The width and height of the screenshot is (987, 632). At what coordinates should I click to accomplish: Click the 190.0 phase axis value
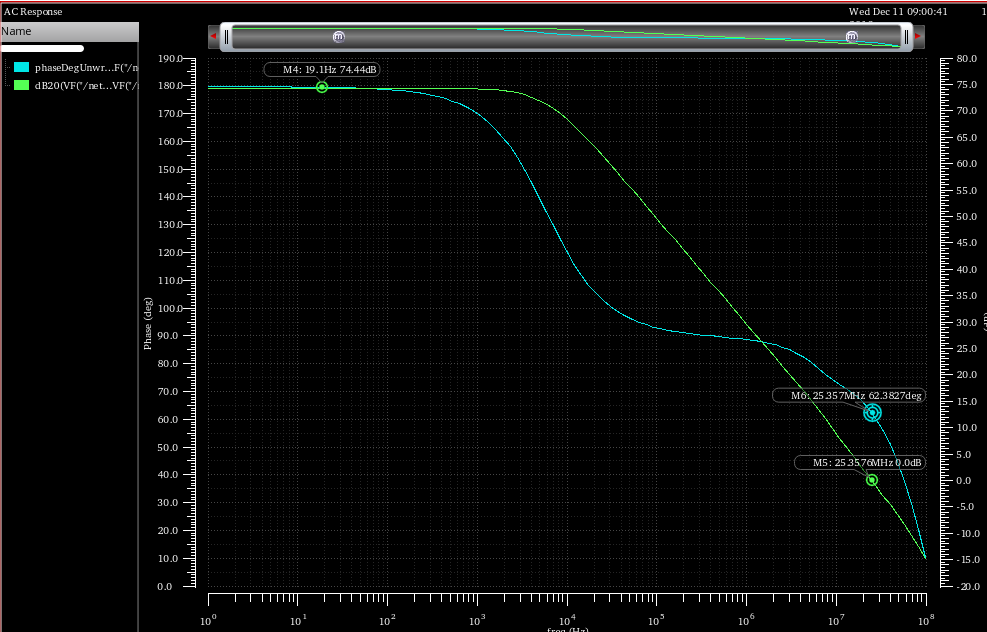click(x=169, y=59)
